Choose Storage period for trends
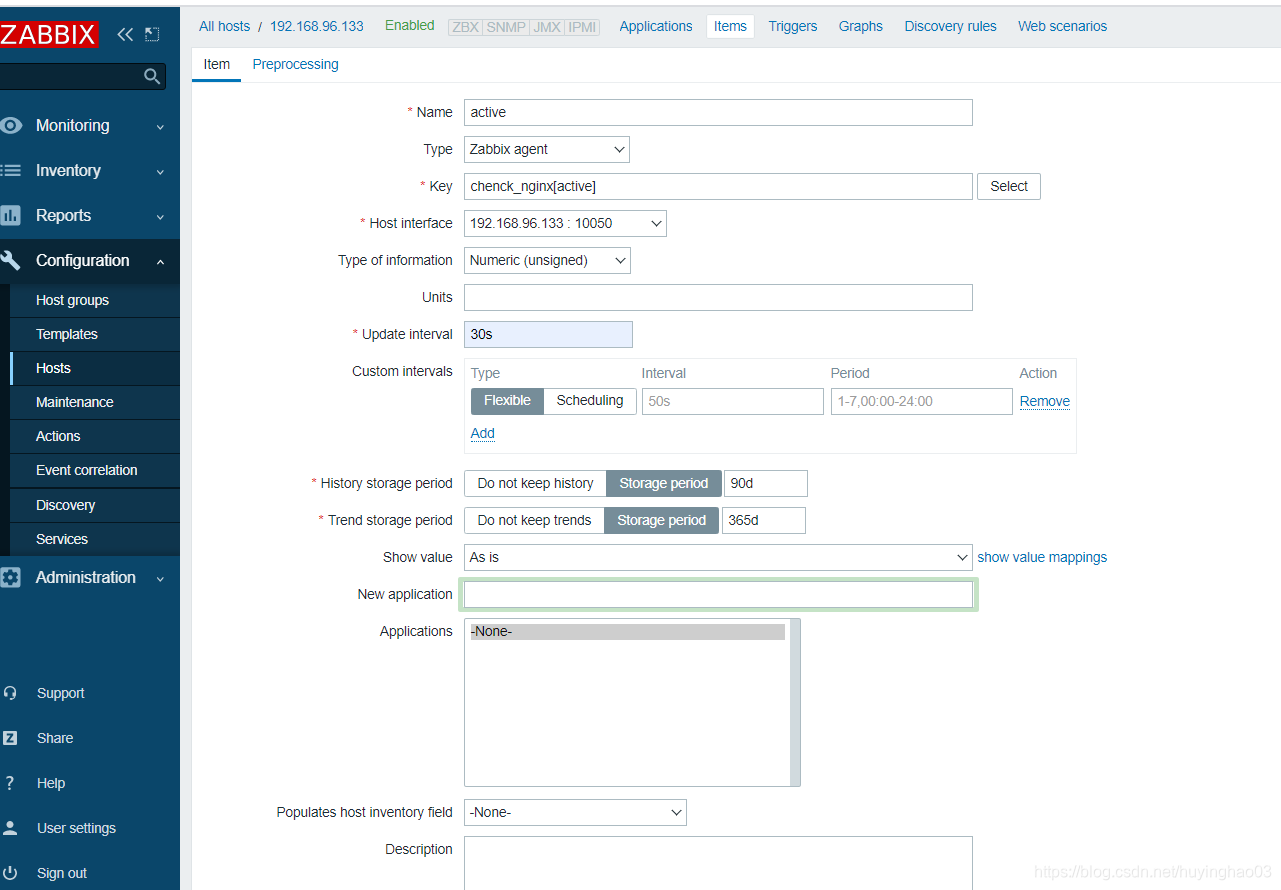This screenshot has height=890, width=1281. [x=661, y=520]
